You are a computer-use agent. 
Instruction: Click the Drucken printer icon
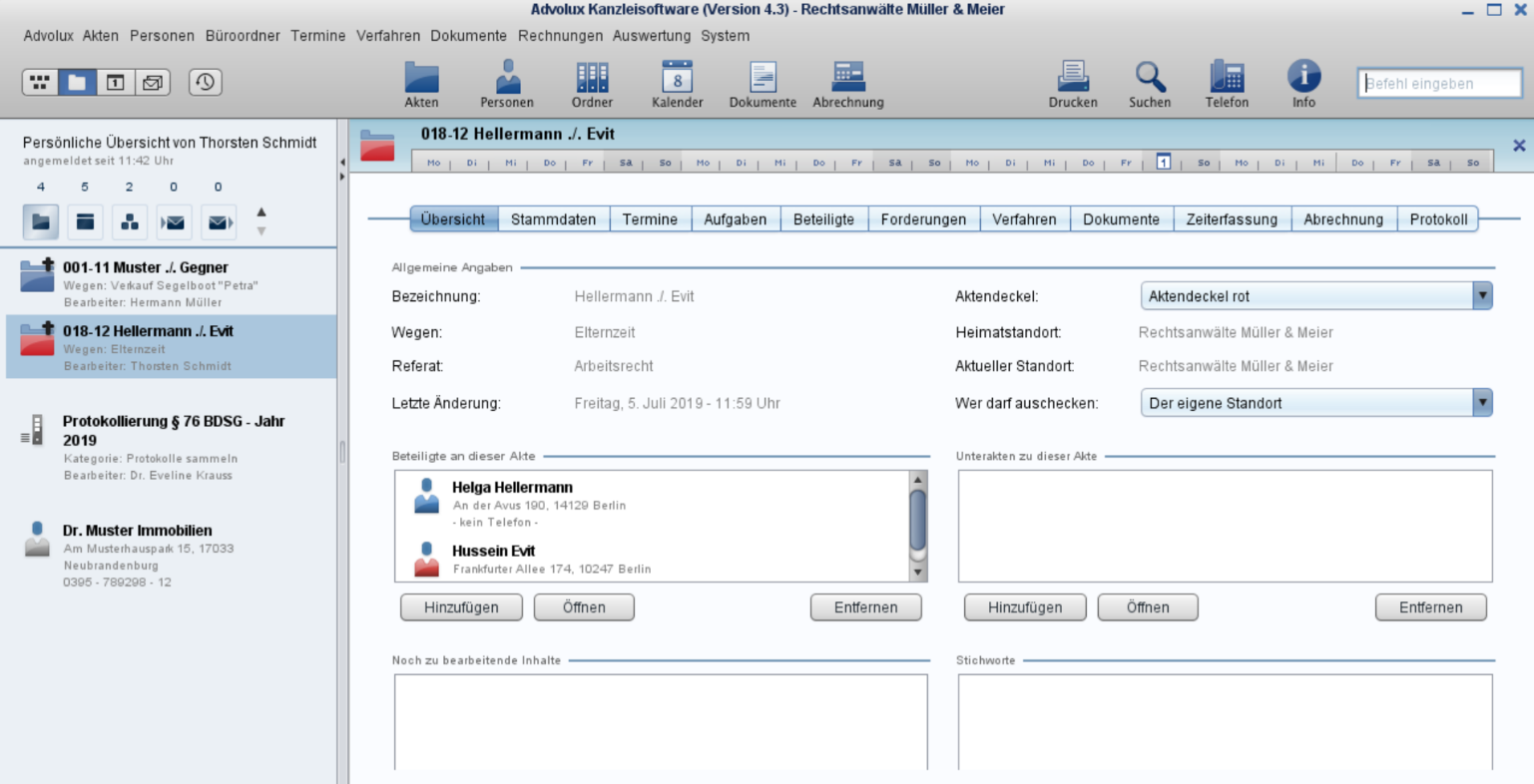click(1073, 84)
